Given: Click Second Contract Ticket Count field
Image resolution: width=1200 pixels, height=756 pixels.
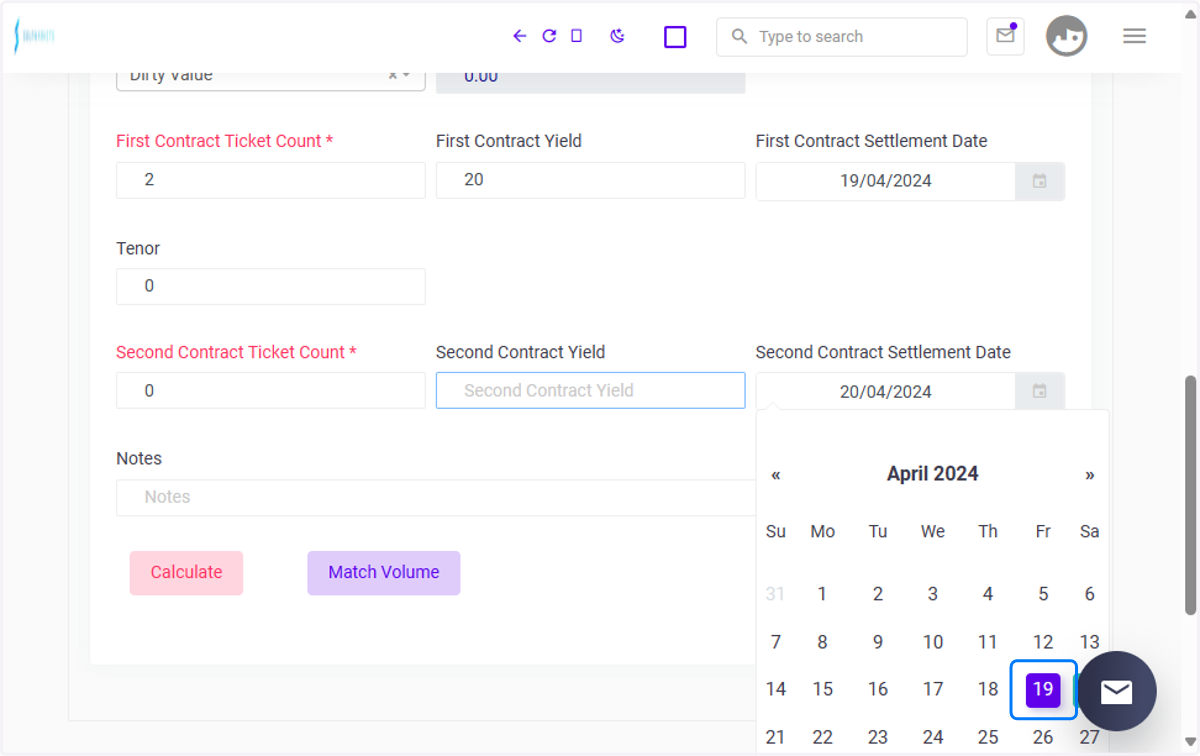Looking at the screenshot, I should coord(271,390).
